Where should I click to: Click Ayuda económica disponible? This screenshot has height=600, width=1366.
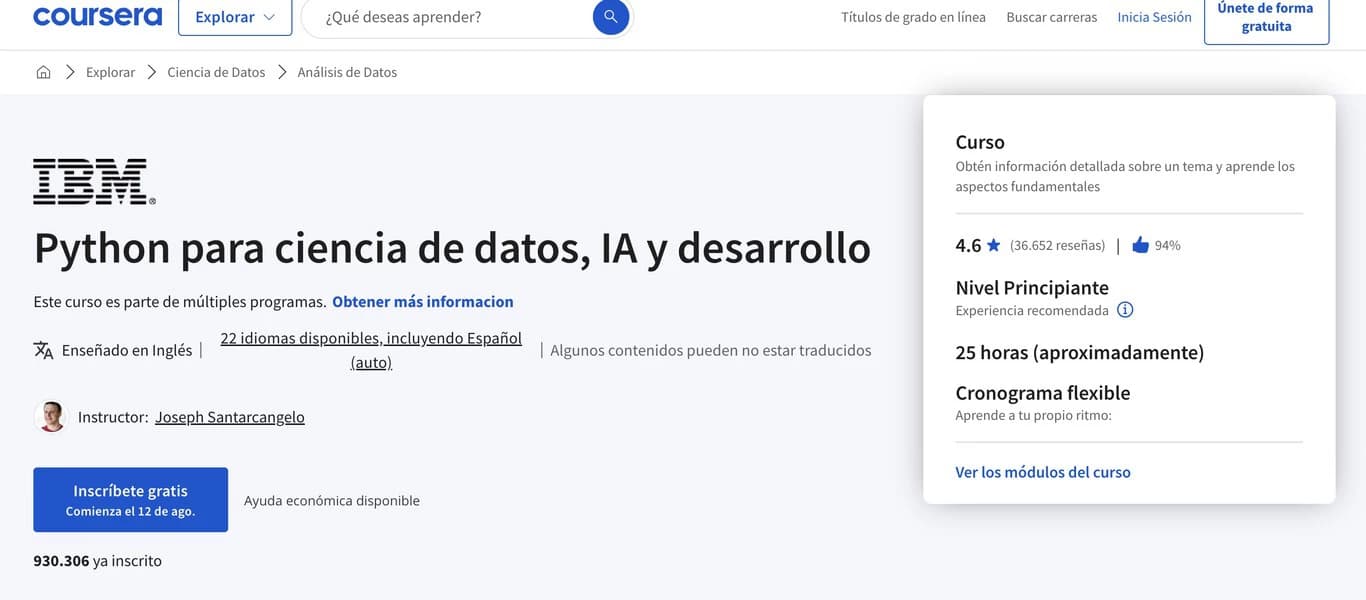[332, 500]
